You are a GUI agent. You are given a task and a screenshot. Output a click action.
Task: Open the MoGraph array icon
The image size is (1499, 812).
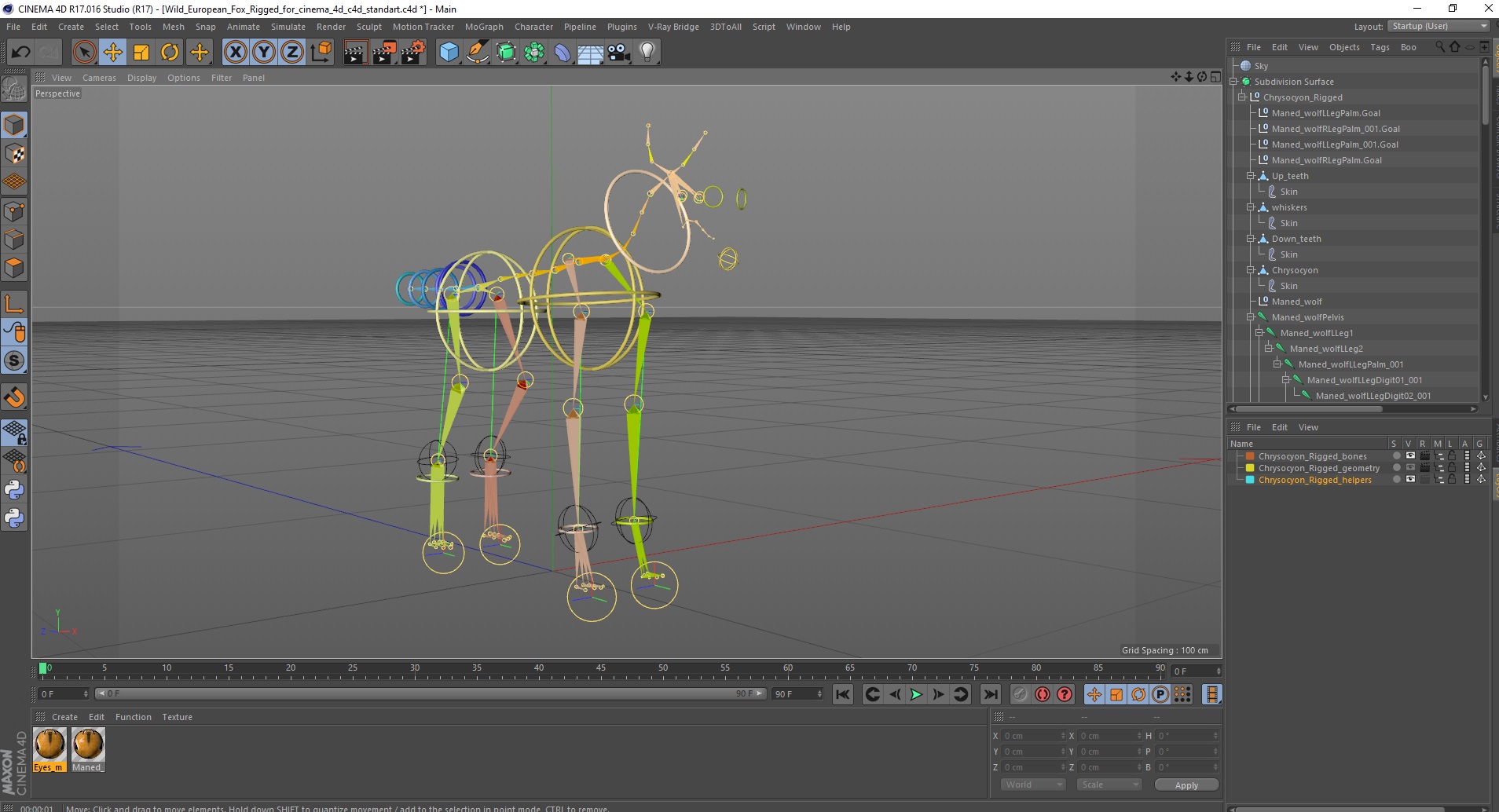(x=534, y=53)
